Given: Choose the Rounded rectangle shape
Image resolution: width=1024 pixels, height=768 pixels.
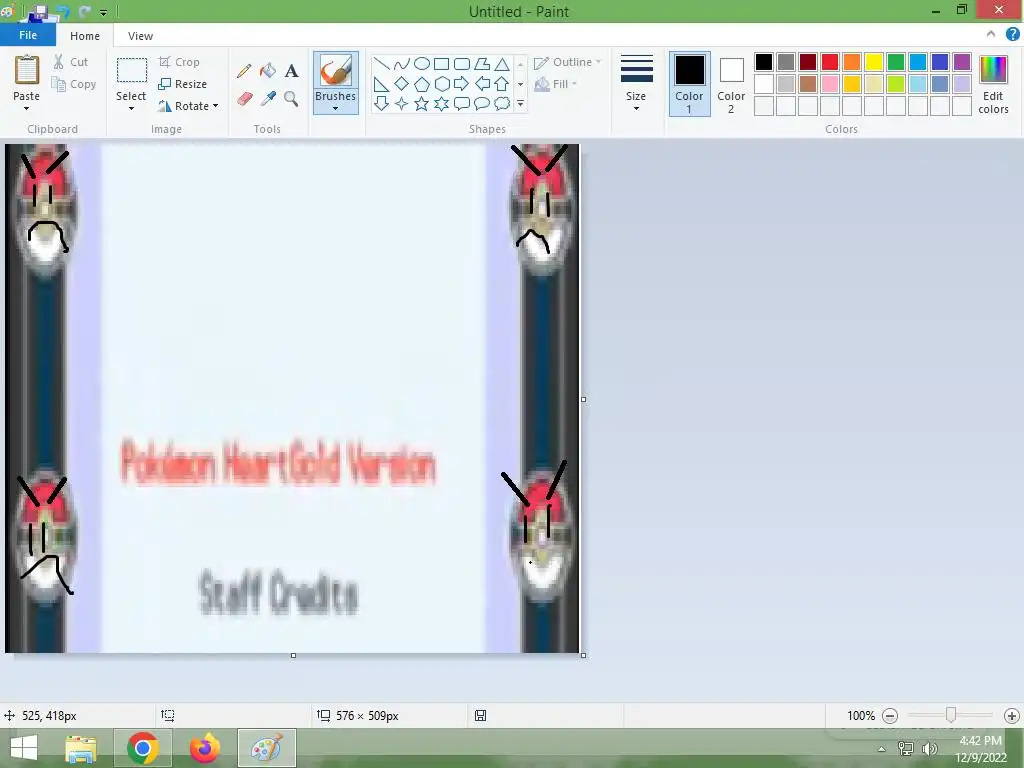Looking at the screenshot, I should (x=462, y=63).
